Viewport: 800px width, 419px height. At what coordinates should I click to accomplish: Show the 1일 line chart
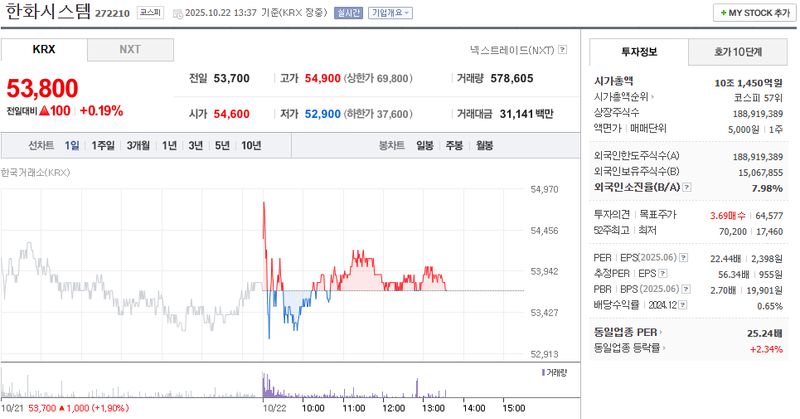pos(72,145)
